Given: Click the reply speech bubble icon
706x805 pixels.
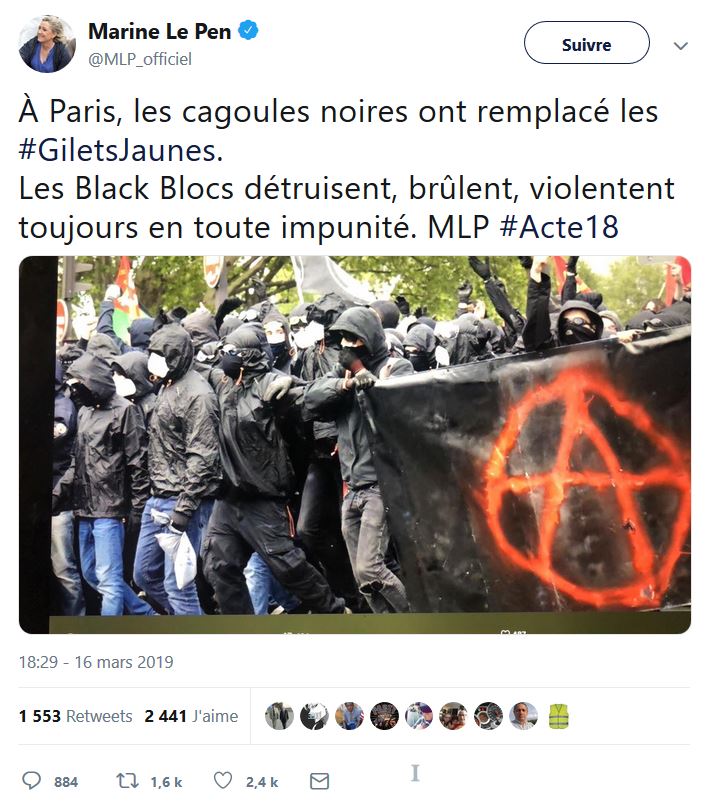Looking at the screenshot, I should (31, 781).
